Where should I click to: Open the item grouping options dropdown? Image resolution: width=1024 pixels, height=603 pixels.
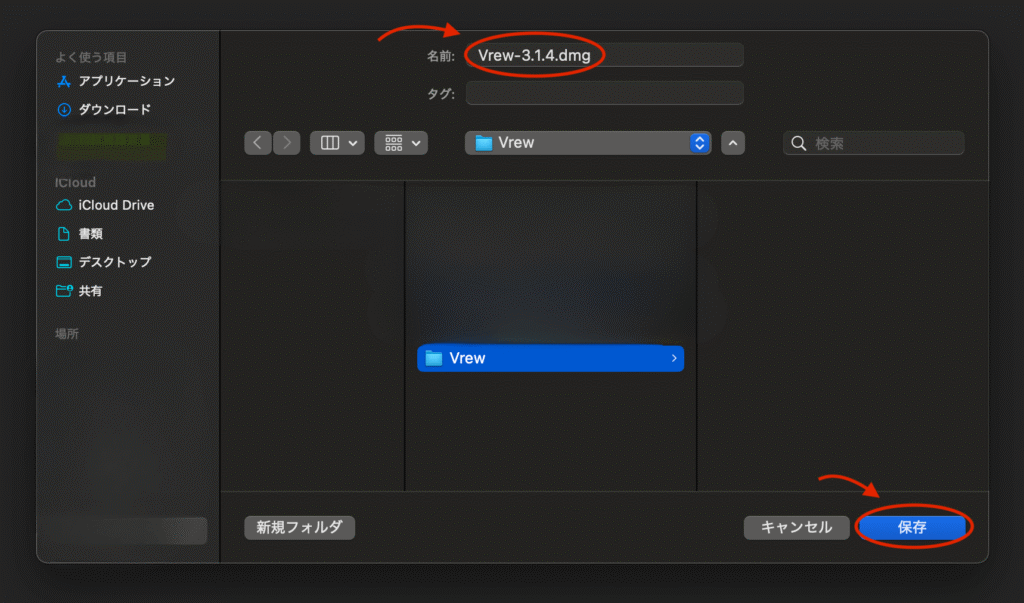(x=401, y=142)
